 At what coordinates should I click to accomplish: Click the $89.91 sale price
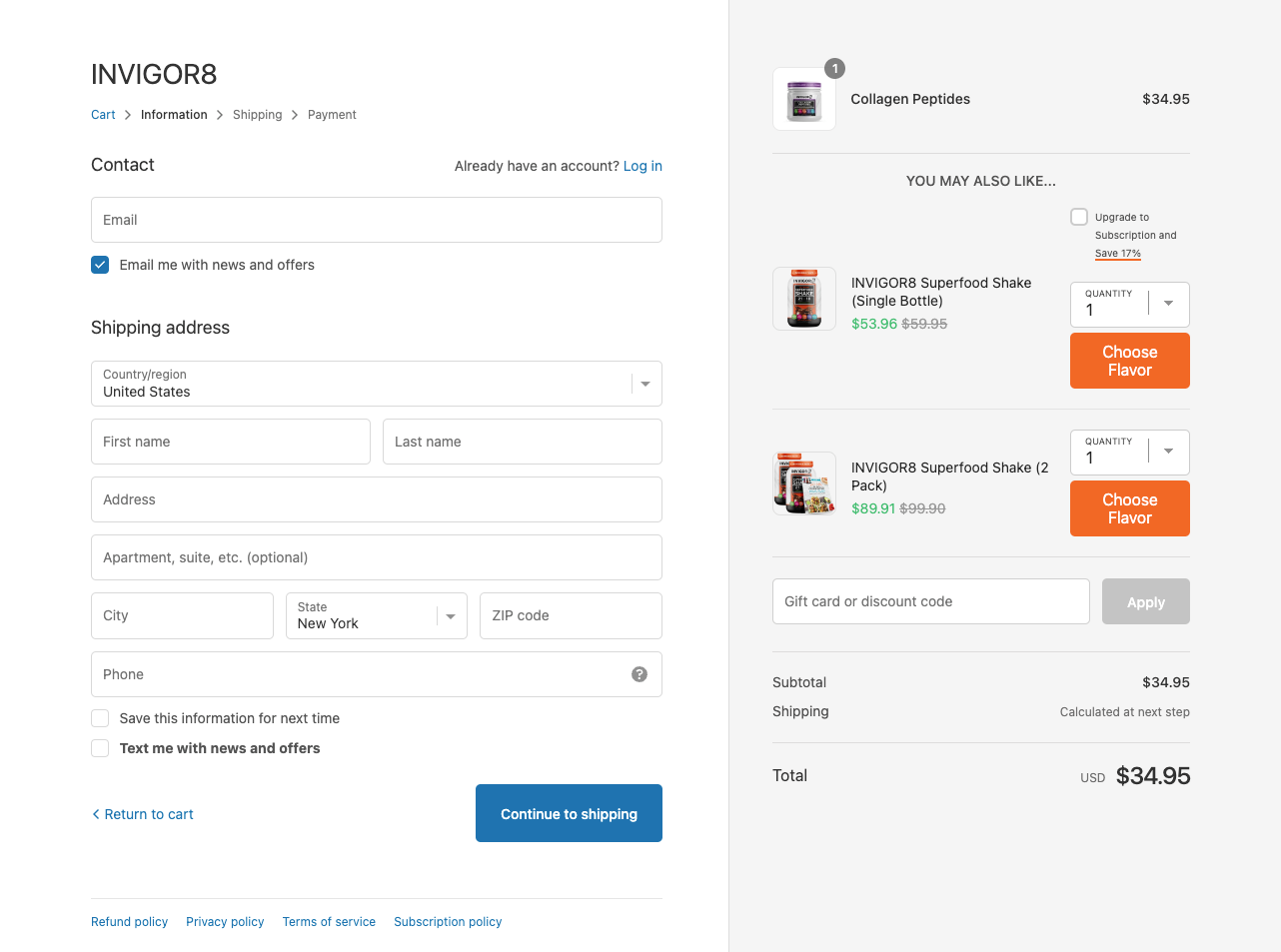coord(874,508)
